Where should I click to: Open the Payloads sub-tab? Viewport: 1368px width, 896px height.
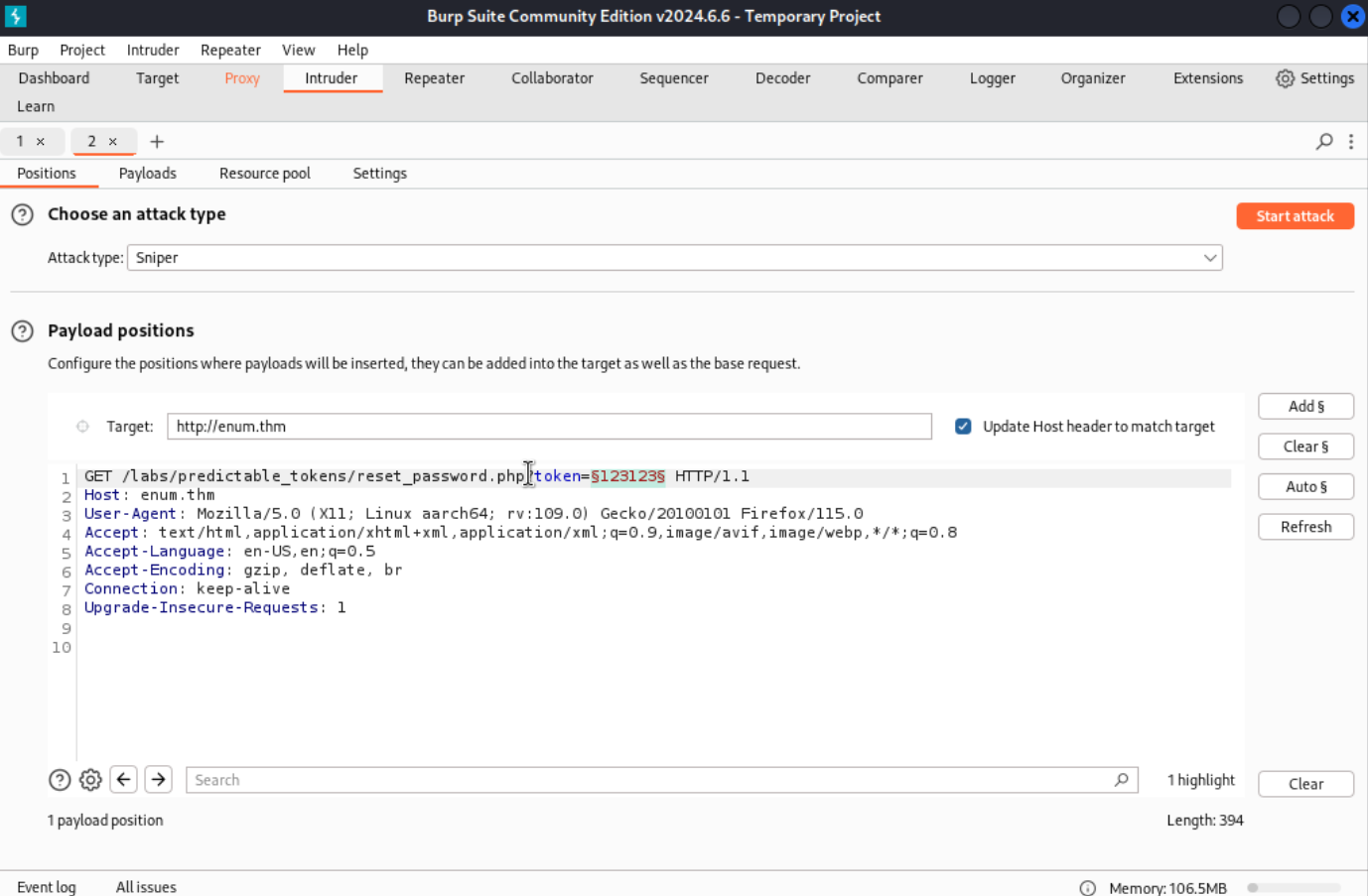pyautogui.click(x=147, y=174)
